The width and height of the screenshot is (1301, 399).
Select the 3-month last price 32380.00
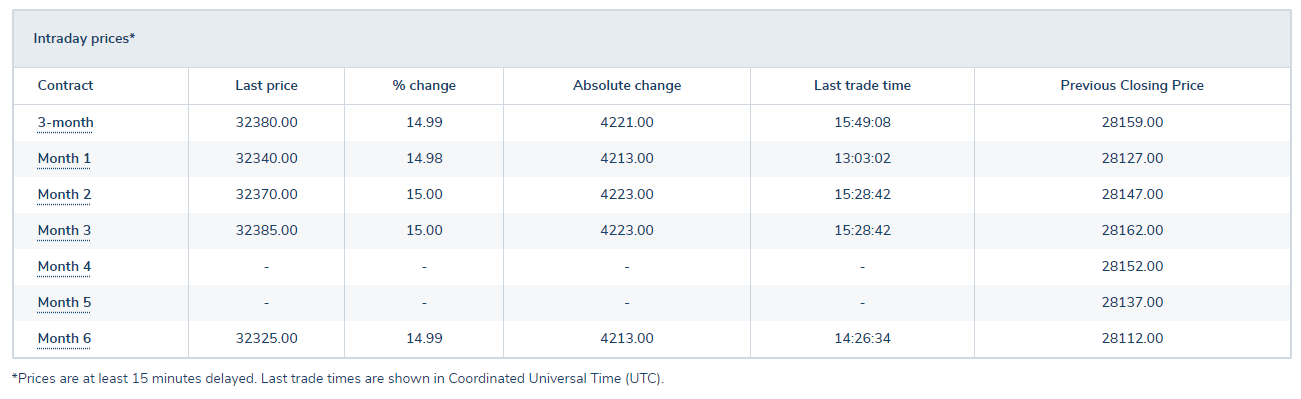266,122
